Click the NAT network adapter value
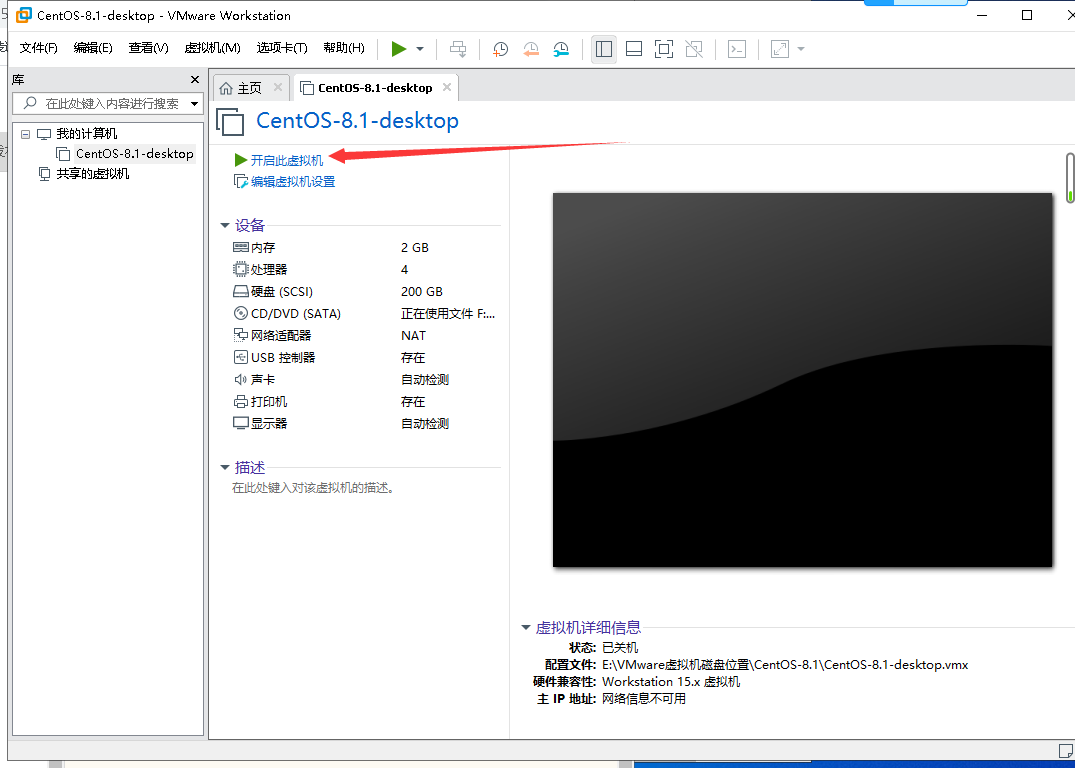Screen dimensions: 1075x768 pos(413,335)
